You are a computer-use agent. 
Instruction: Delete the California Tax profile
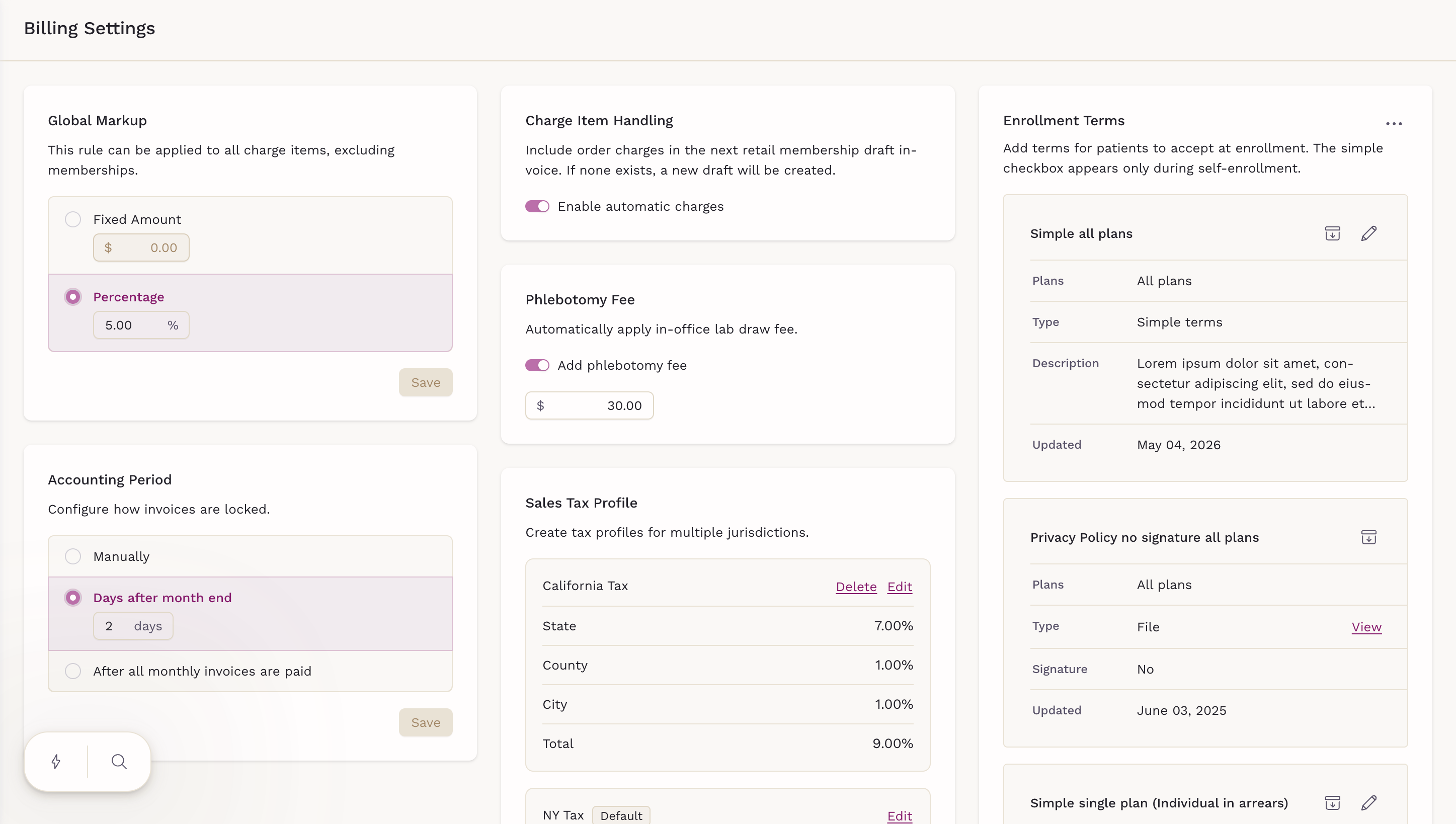click(x=856, y=587)
